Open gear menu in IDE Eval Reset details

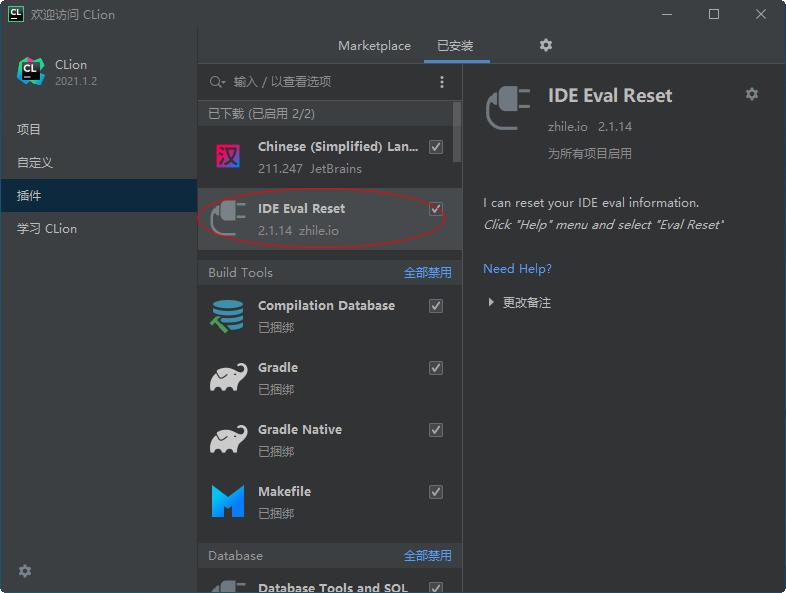point(752,94)
